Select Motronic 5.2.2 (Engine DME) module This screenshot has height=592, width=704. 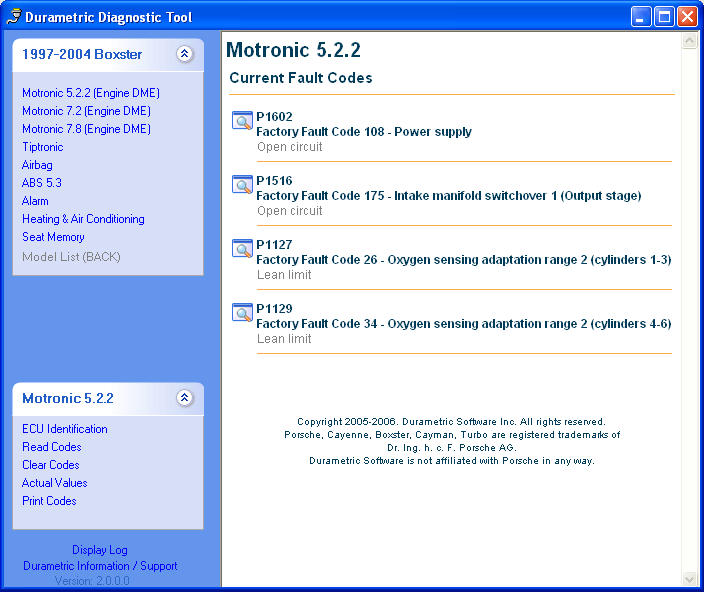91,93
